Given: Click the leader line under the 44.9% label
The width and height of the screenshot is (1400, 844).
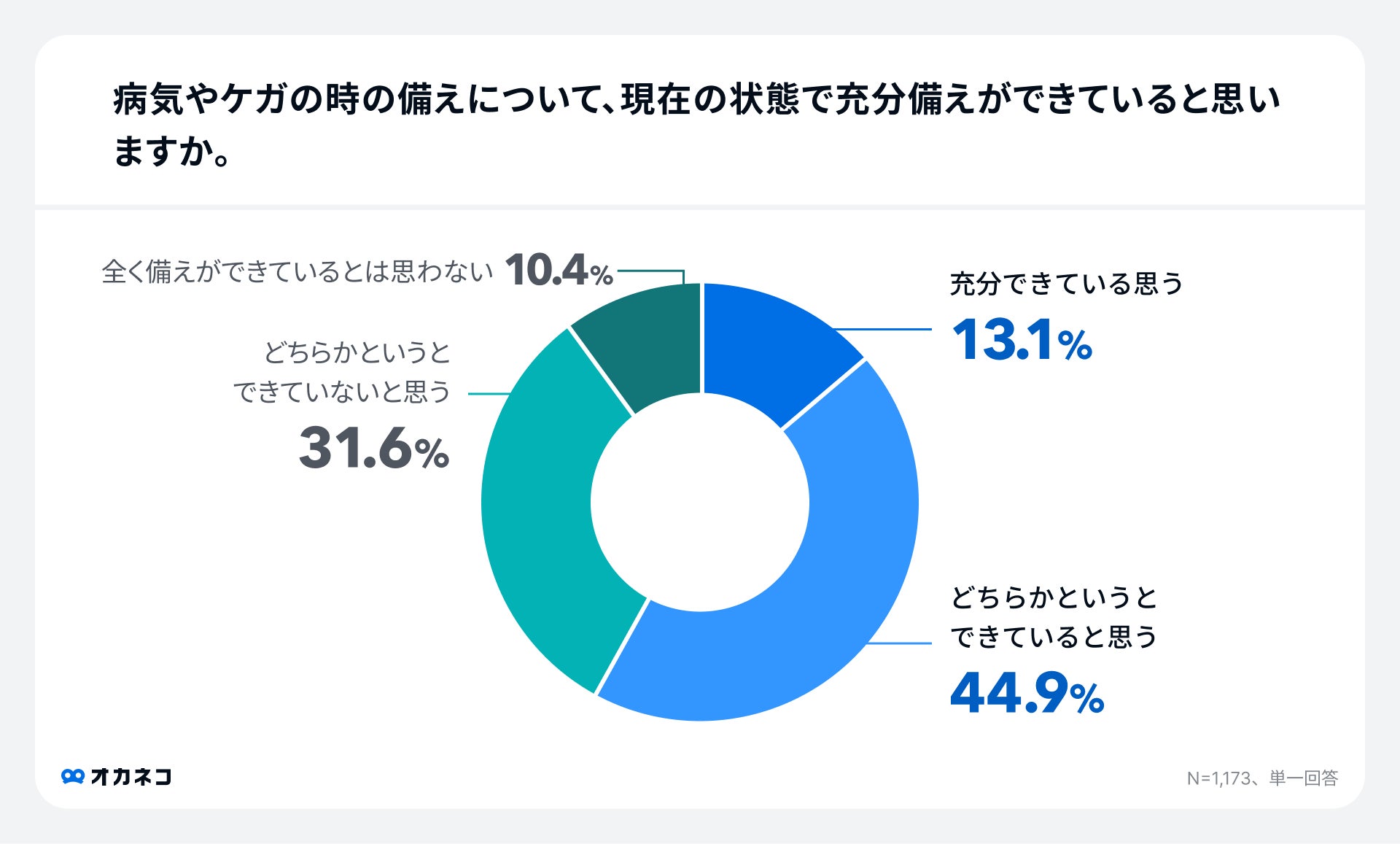Looking at the screenshot, I should point(901,643).
